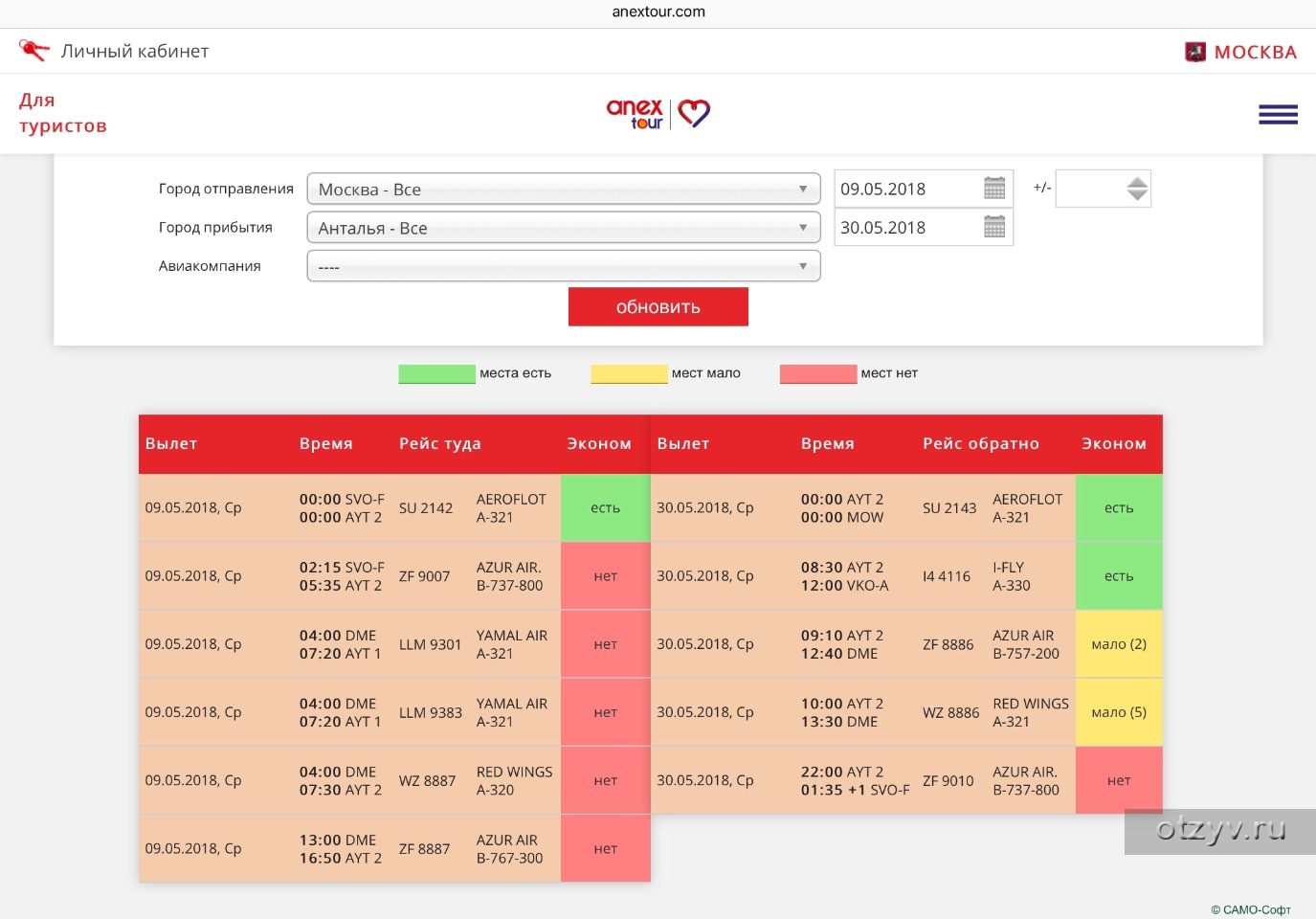Image resolution: width=1316 pixels, height=919 pixels.
Task: Select the green 'есть' cell for SU 2142
Action: pyautogui.click(x=605, y=508)
